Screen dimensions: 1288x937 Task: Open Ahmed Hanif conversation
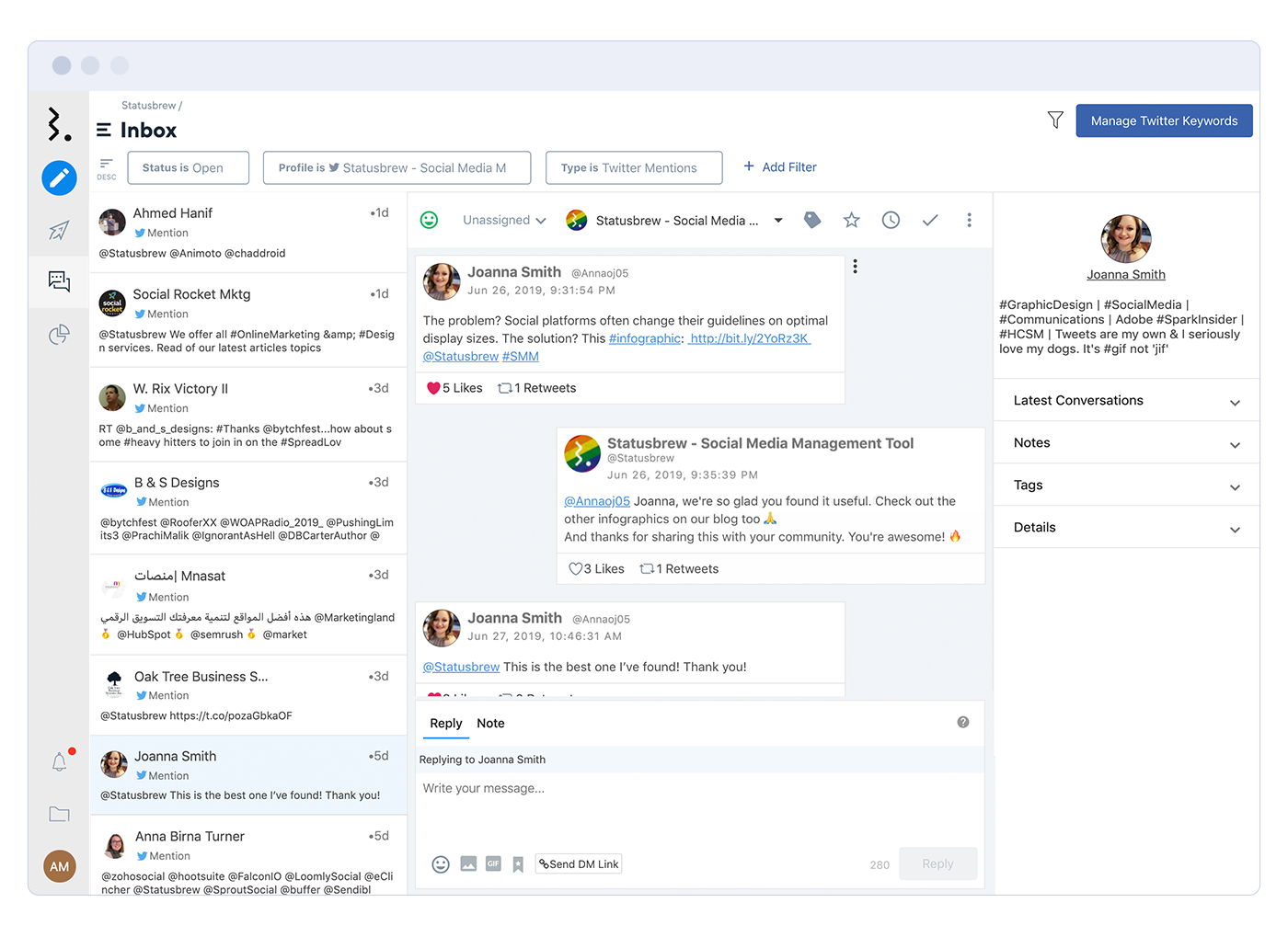pos(248,233)
